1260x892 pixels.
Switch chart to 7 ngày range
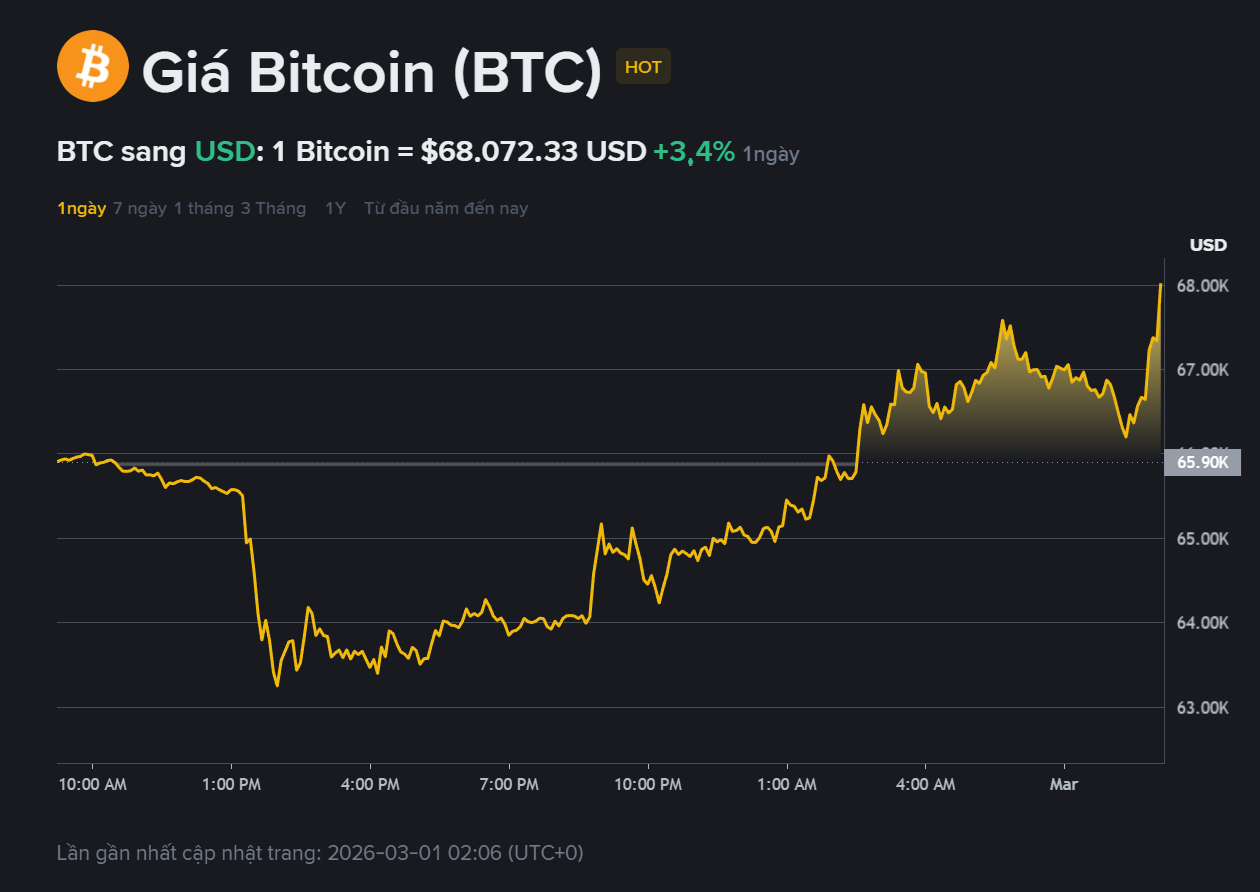(140, 208)
